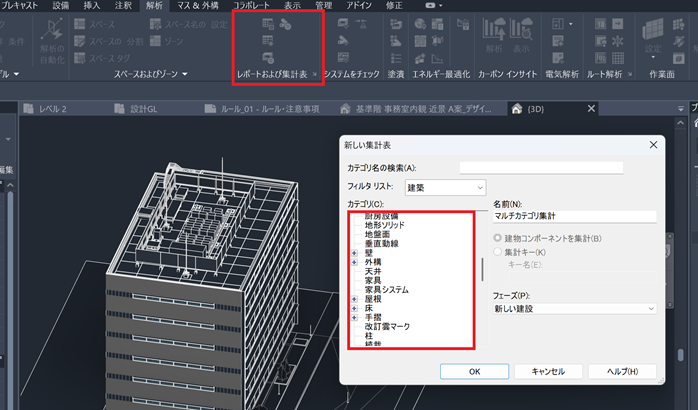Click カテゴリ名の検索 input field
This screenshot has width=698, height=410.
[x=541, y=168]
